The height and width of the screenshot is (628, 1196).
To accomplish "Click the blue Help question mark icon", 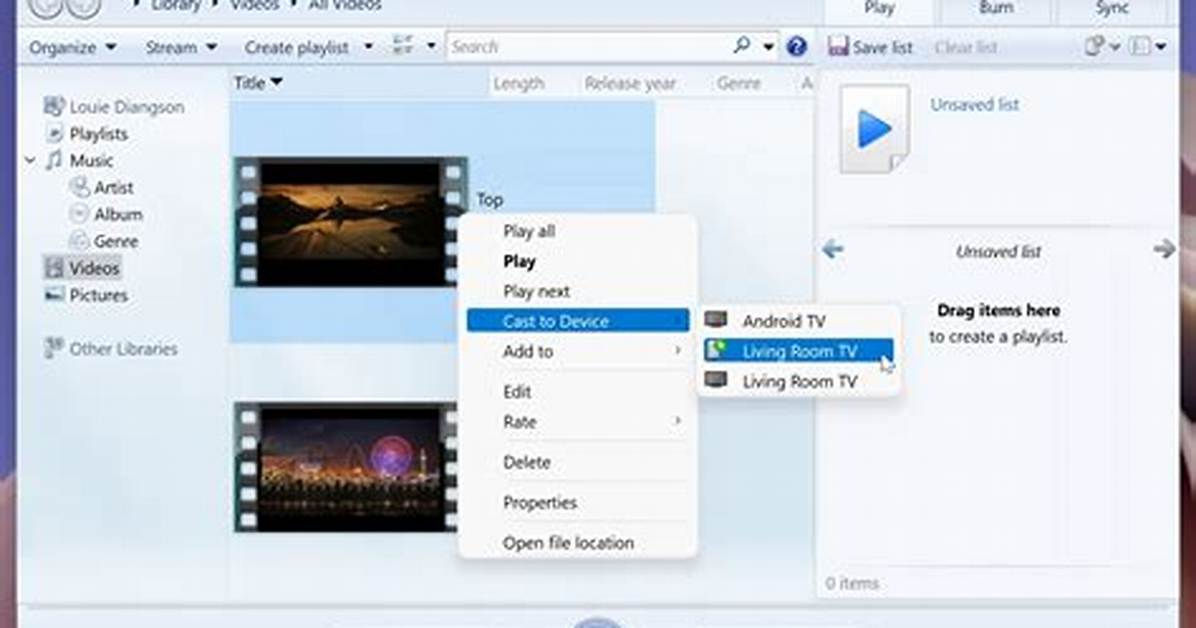I will tap(796, 47).
